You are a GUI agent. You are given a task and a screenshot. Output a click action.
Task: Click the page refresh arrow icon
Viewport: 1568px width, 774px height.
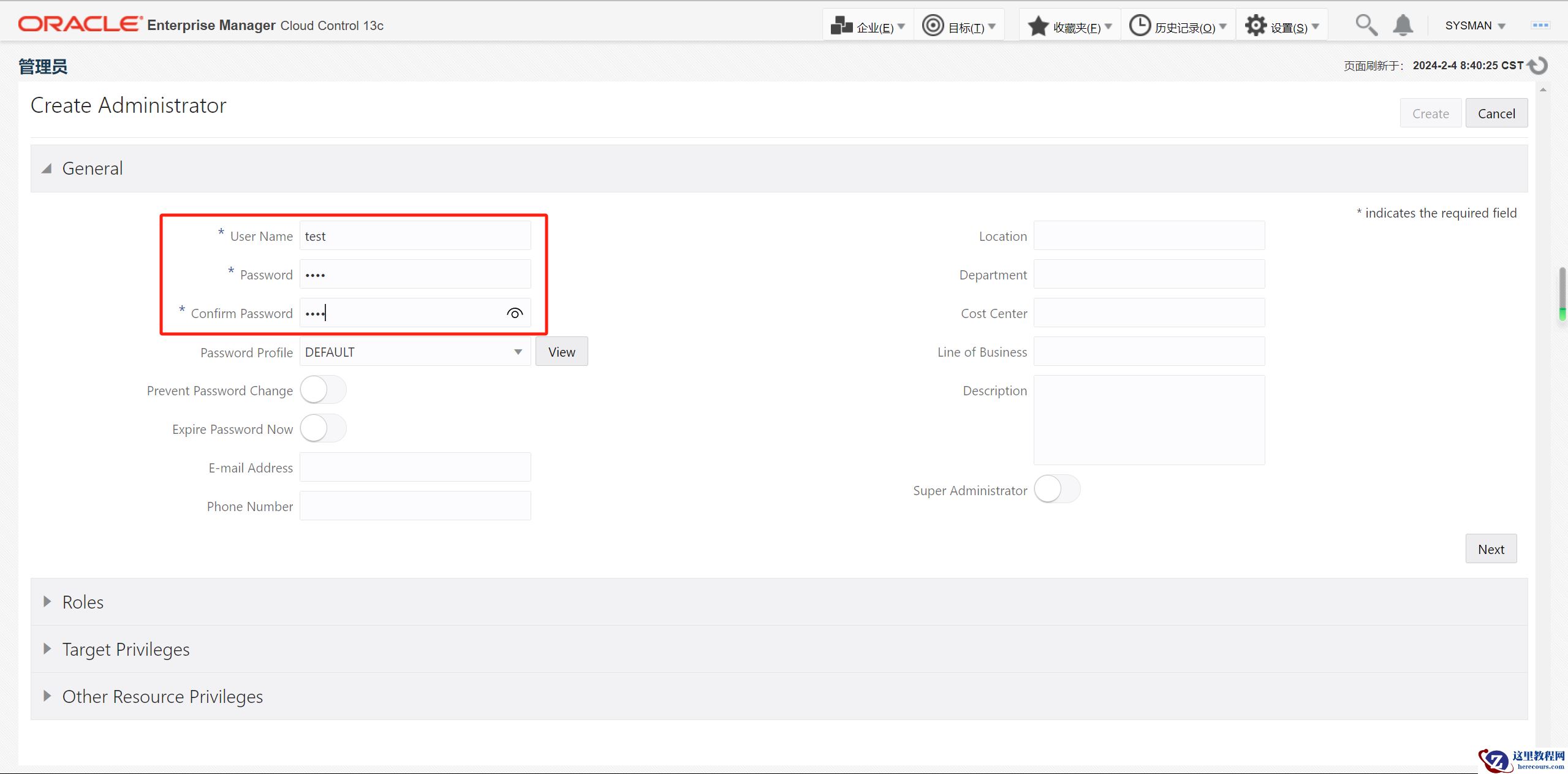click(x=1539, y=66)
